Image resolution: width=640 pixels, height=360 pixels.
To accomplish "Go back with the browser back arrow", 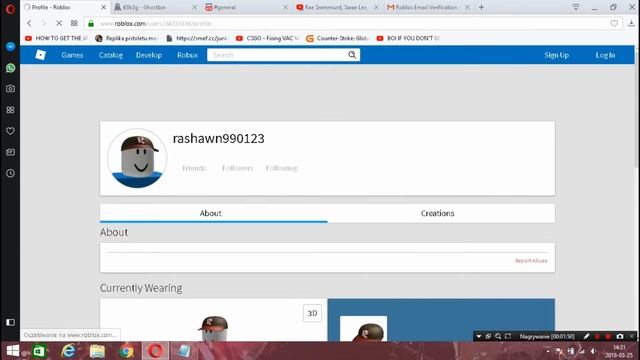I will (x=29, y=23).
